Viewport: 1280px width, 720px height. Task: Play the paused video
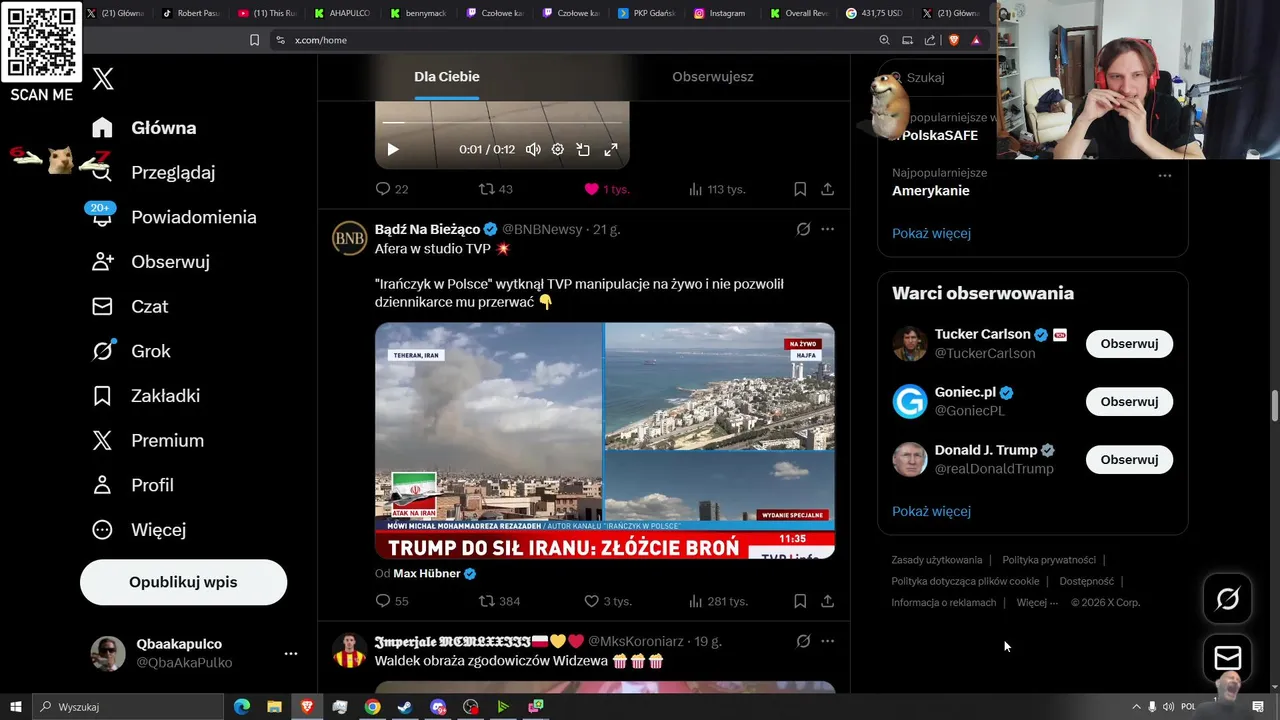point(392,149)
